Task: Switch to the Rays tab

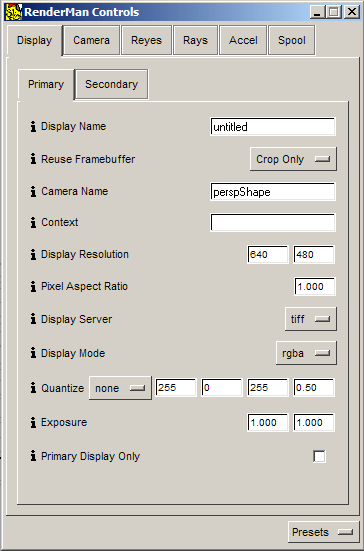Action: (195, 40)
